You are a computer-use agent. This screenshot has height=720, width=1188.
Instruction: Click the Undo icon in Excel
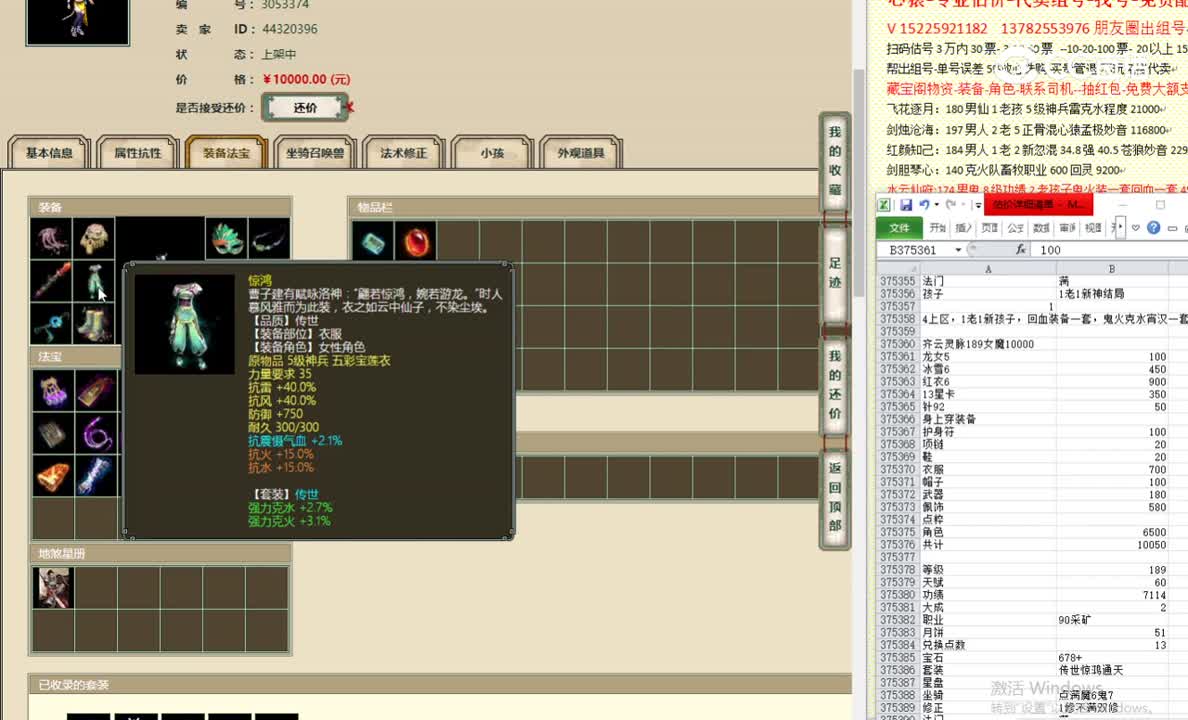925,205
